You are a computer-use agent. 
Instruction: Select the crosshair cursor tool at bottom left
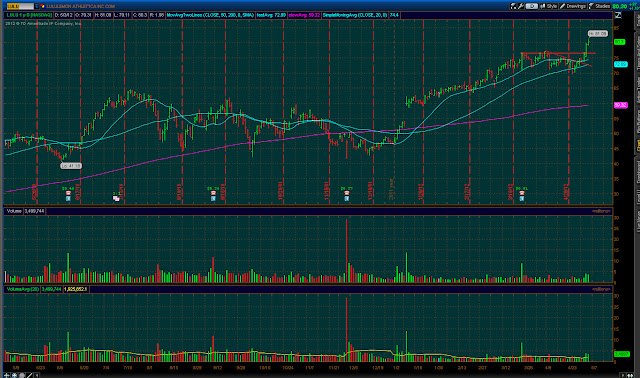(7, 375)
